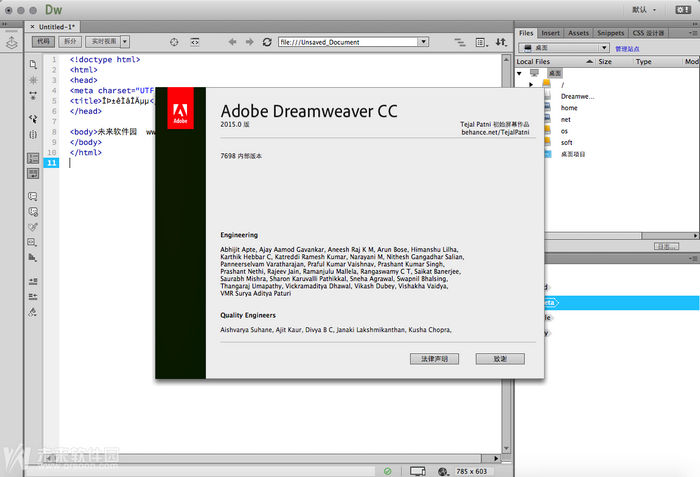This screenshot has height=477, width=700.
Task: Open the visual aids menu icon
Action: click(481, 42)
